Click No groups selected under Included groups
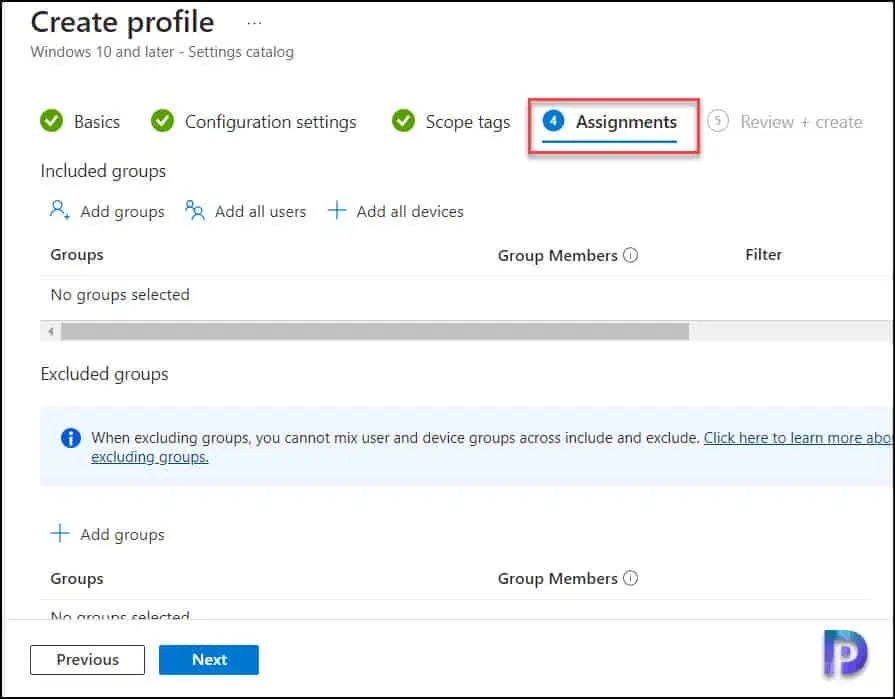This screenshot has height=699, width=895. point(120,294)
